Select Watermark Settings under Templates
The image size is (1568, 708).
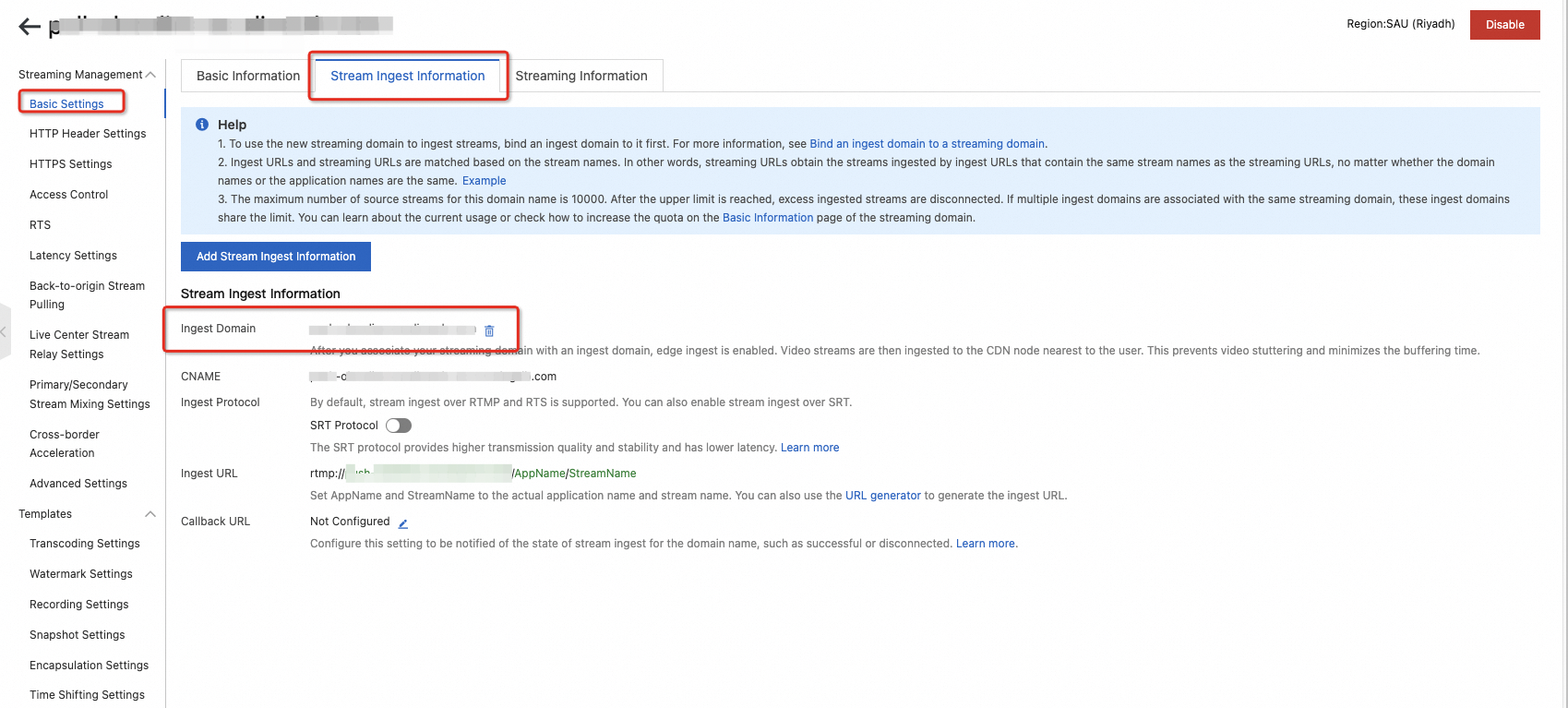point(81,574)
